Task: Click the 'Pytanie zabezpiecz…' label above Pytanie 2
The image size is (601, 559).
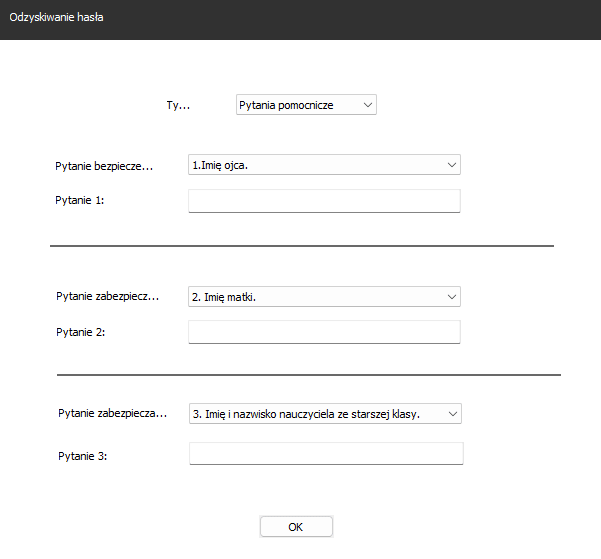Action: click(x=108, y=296)
